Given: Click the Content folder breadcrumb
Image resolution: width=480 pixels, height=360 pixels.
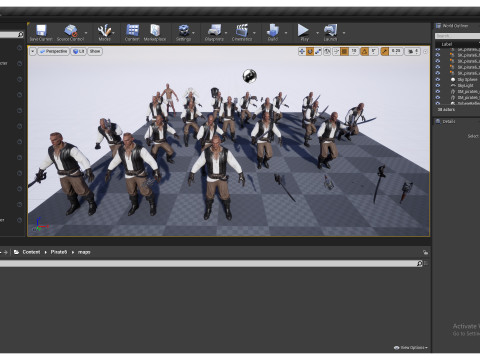Looking at the screenshot, I should click(31, 252).
